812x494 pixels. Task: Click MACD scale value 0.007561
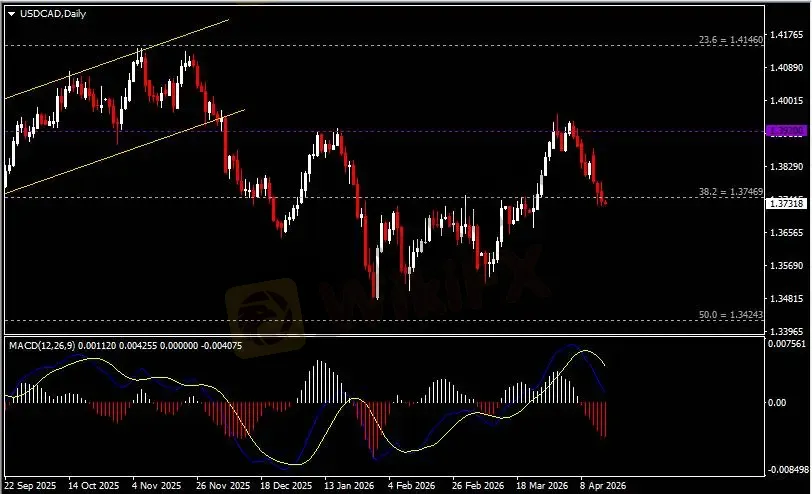pos(787,344)
